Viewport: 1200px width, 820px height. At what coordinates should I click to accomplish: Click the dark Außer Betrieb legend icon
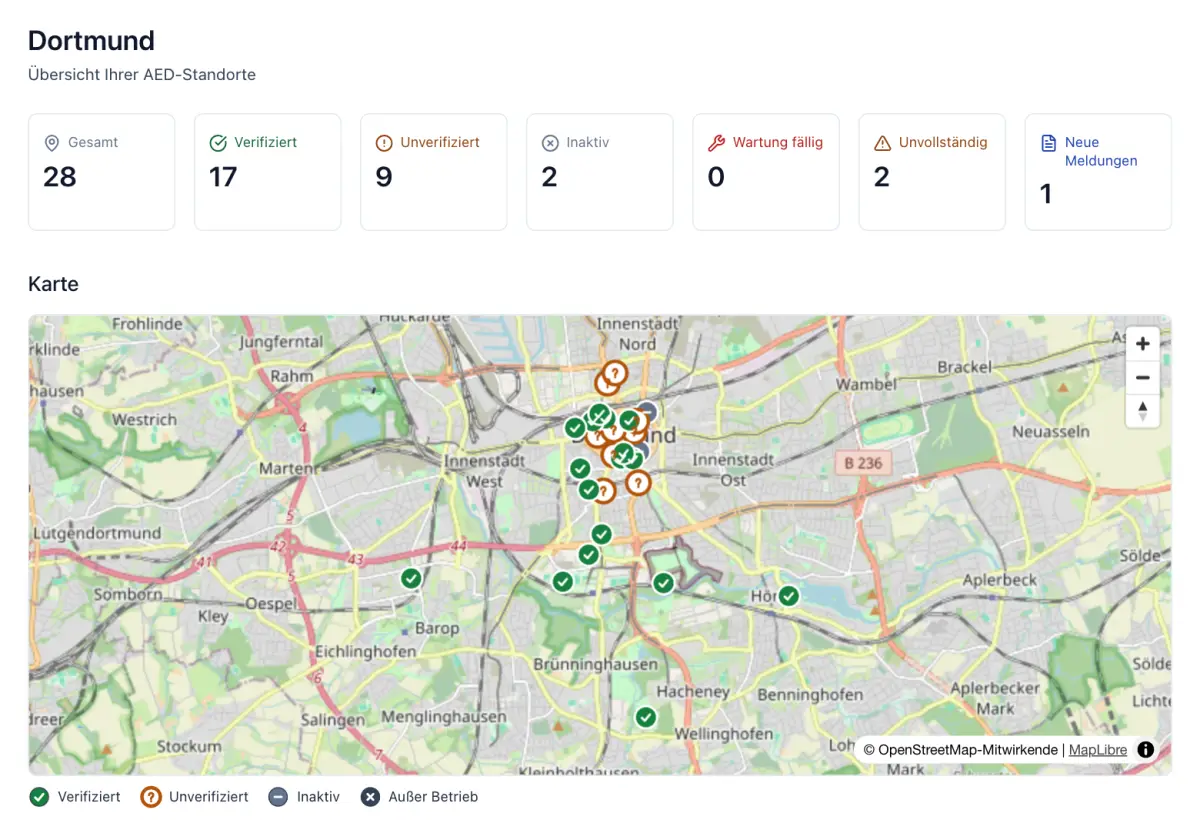370,797
